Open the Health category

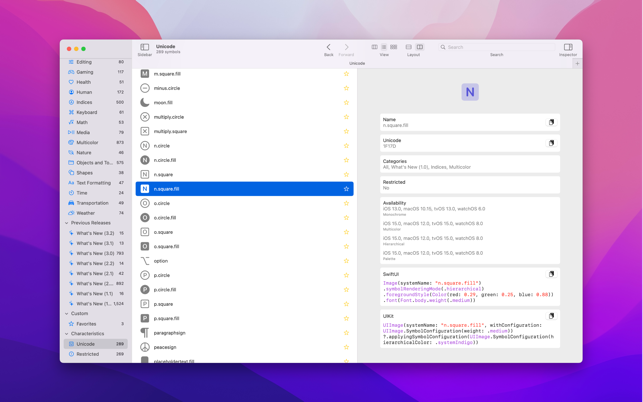pos(96,82)
